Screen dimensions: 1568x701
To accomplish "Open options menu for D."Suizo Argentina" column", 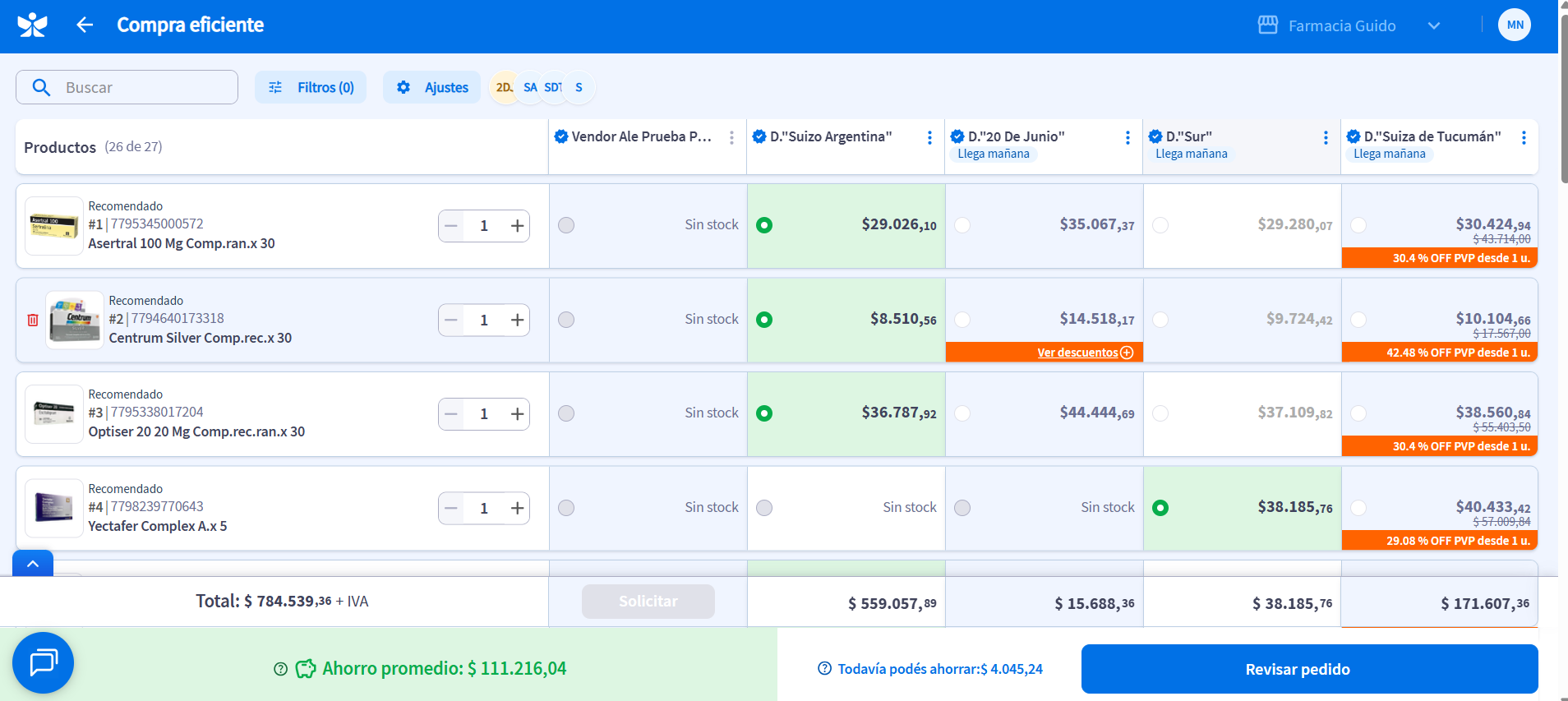I will coord(929,138).
